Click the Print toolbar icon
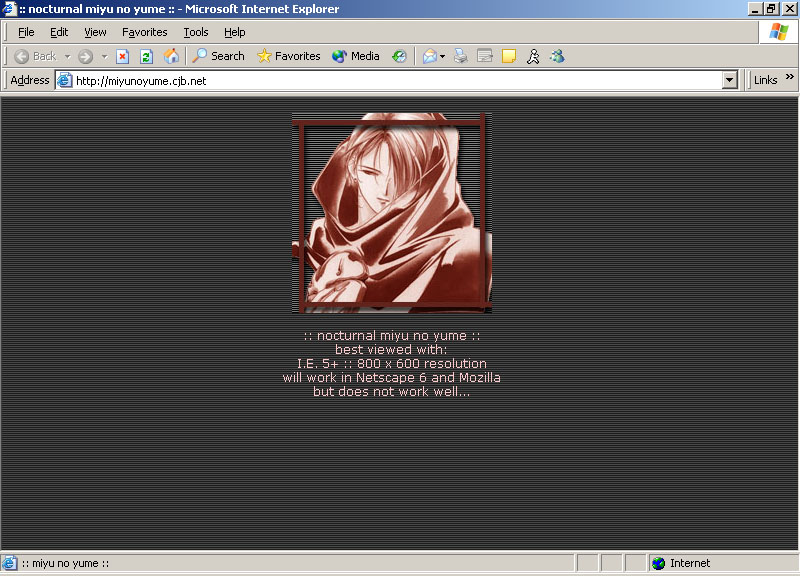Screen dimensions: 800x576 461,57
